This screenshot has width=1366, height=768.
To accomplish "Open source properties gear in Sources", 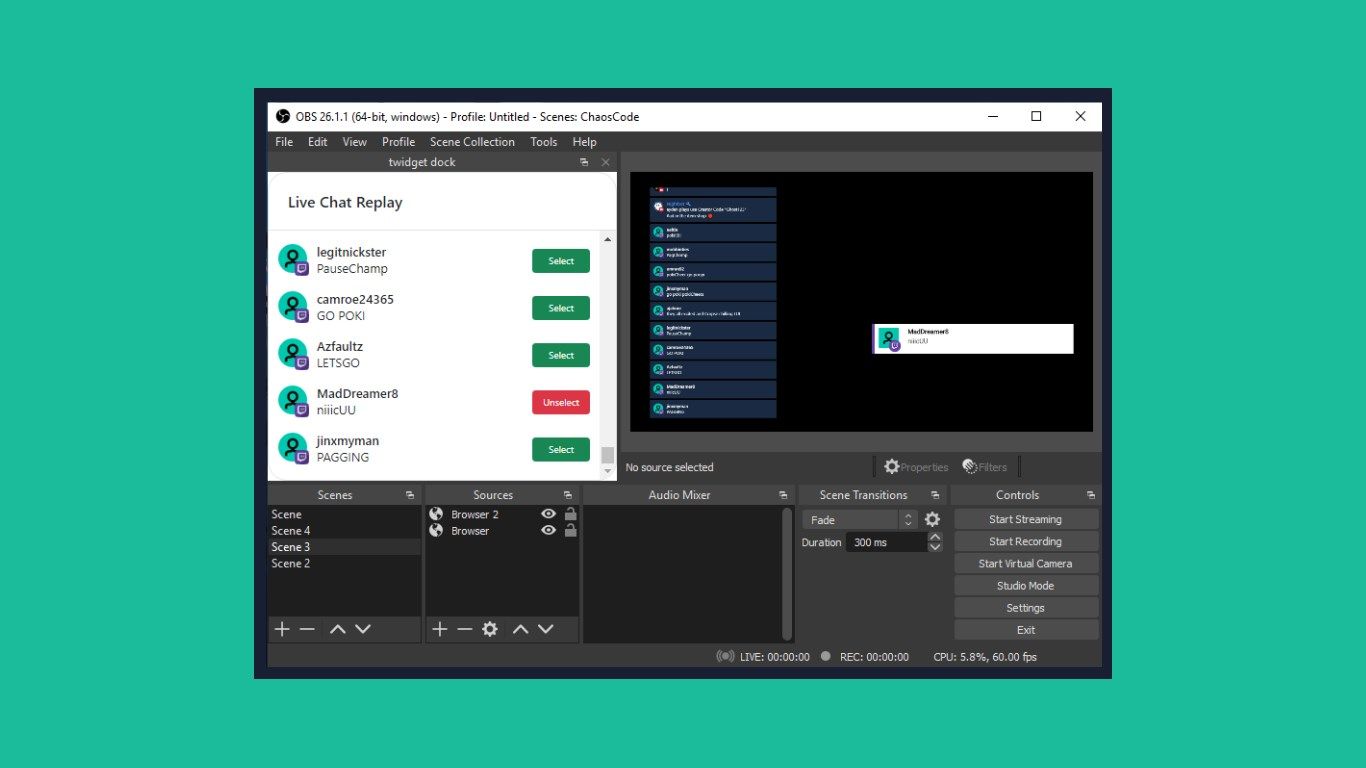I will point(490,629).
